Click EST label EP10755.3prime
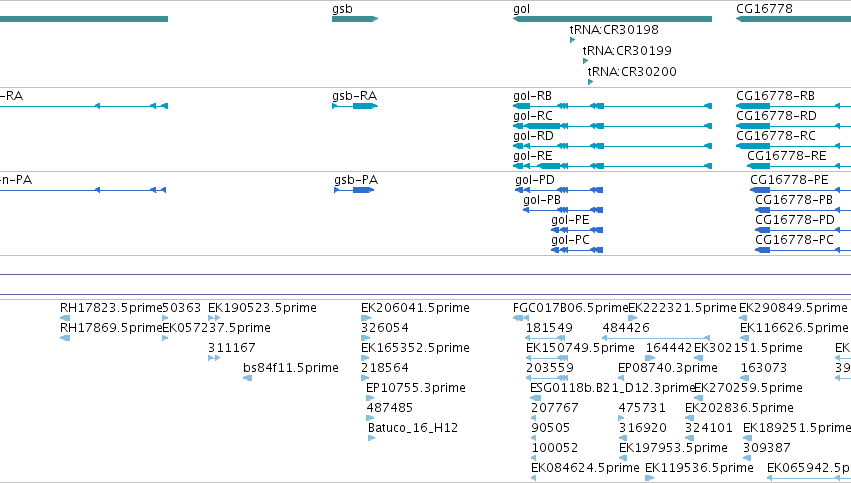Screen dimensions: 851x483 click(416, 389)
